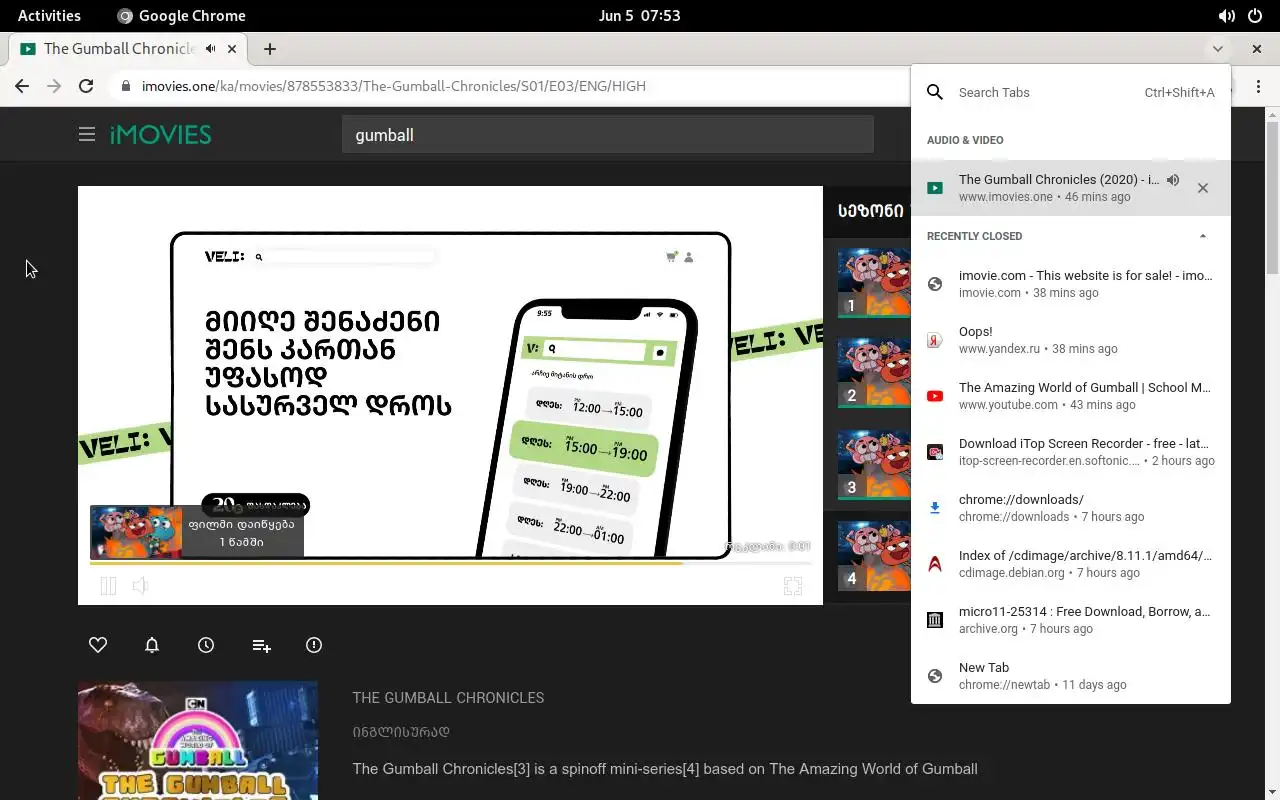
Task: Collapse the Recently Closed section
Action: coord(1203,236)
